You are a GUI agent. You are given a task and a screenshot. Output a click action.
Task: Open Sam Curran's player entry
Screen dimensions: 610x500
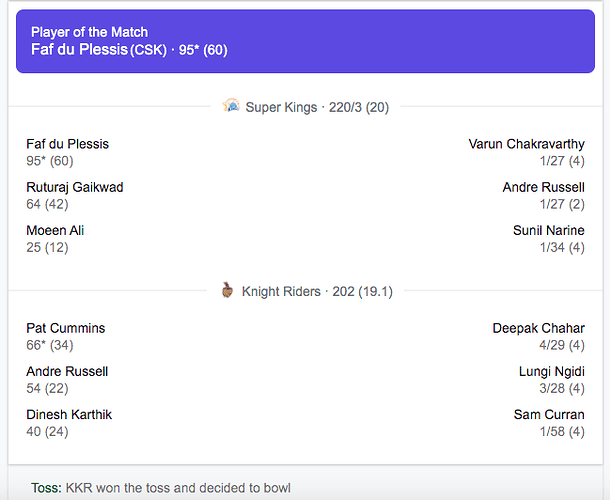pos(551,414)
